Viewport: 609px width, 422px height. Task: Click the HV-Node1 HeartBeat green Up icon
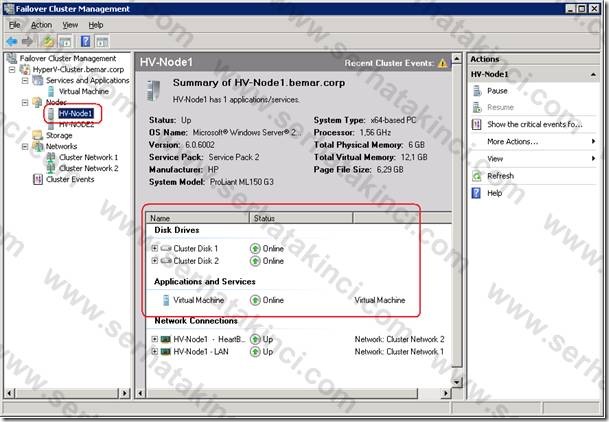[x=255, y=339]
